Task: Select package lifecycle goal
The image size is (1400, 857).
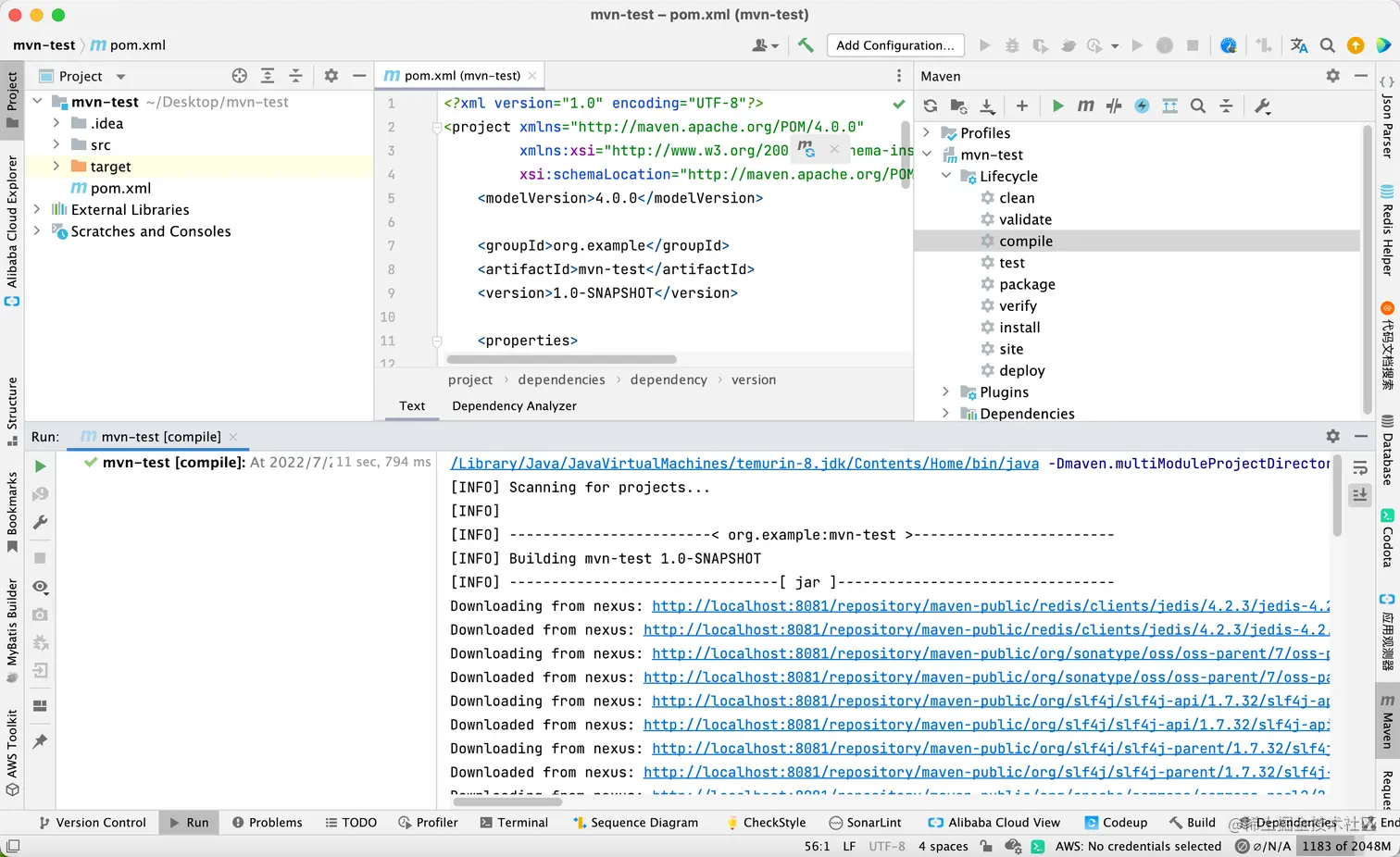Action: coord(1027,284)
